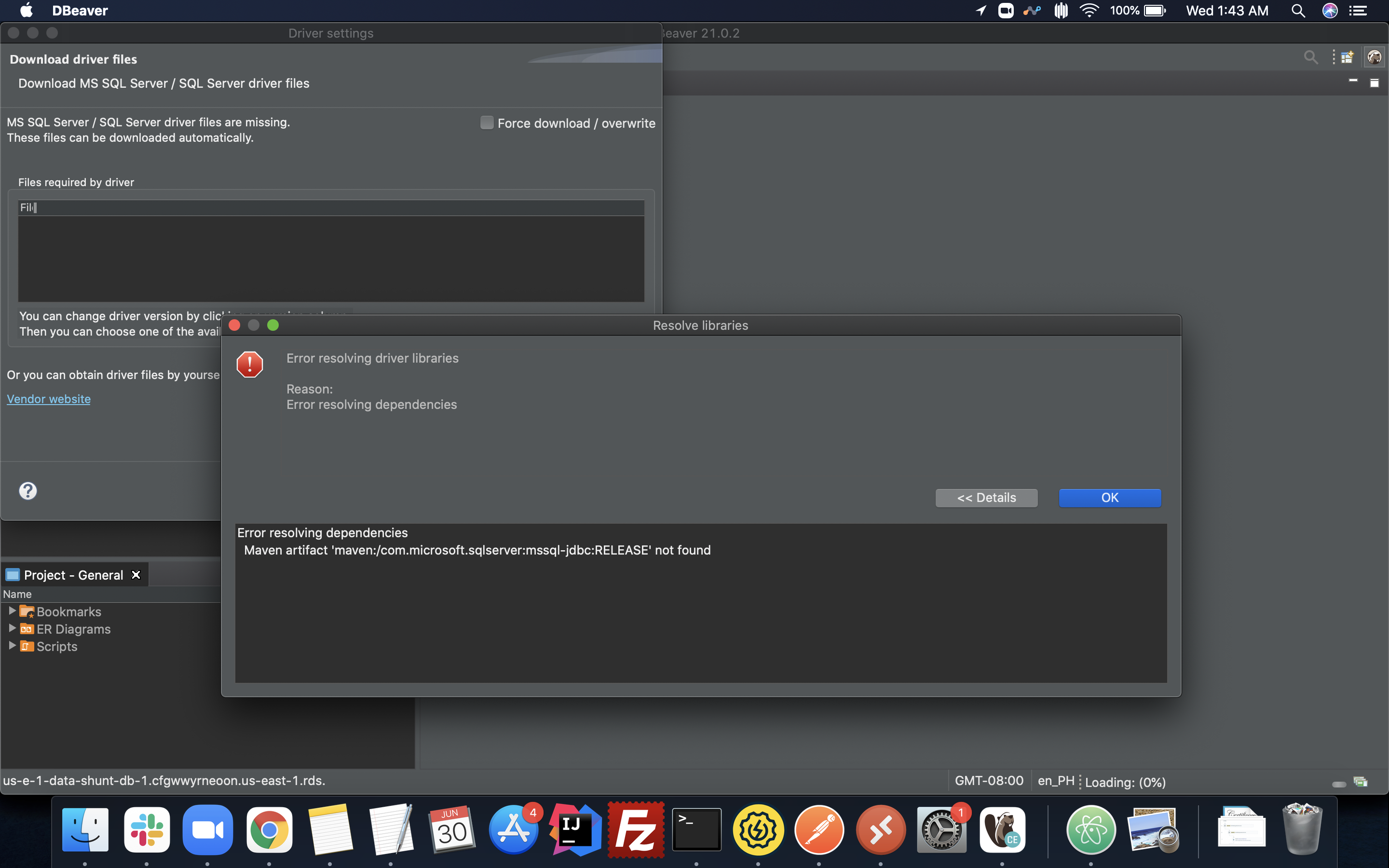Viewport: 1389px width, 868px height.
Task: Open the Trash from the dock
Action: (x=1302, y=829)
